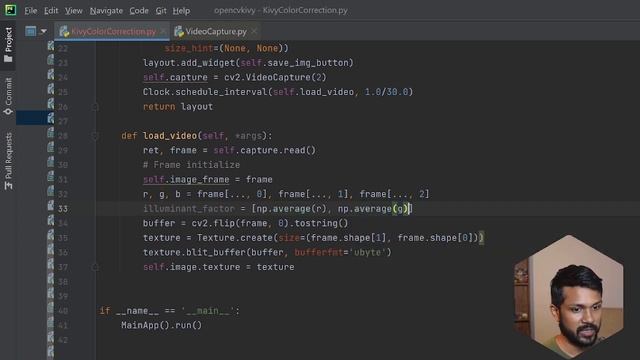The height and width of the screenshot is (360, 640).
Task: Click line number 40 in the gutter
Action: (x=62, y=311)
